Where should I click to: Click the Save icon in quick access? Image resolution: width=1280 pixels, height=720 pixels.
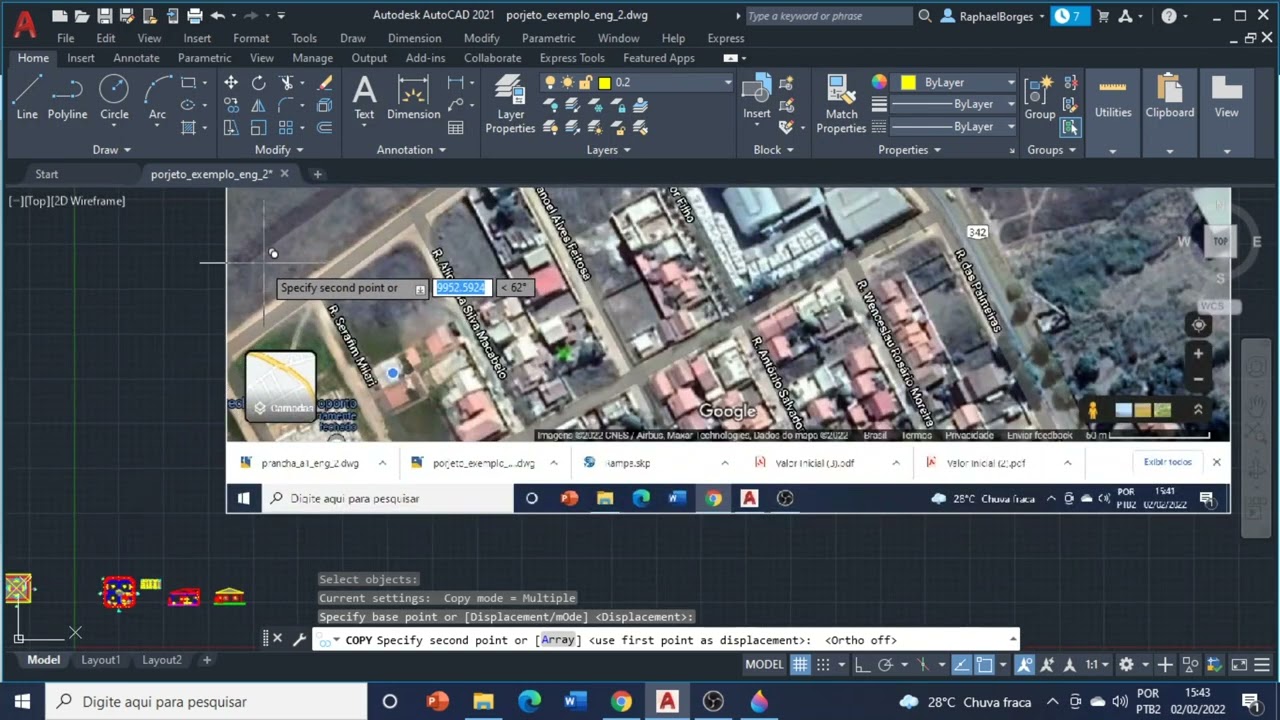point(105,16)
